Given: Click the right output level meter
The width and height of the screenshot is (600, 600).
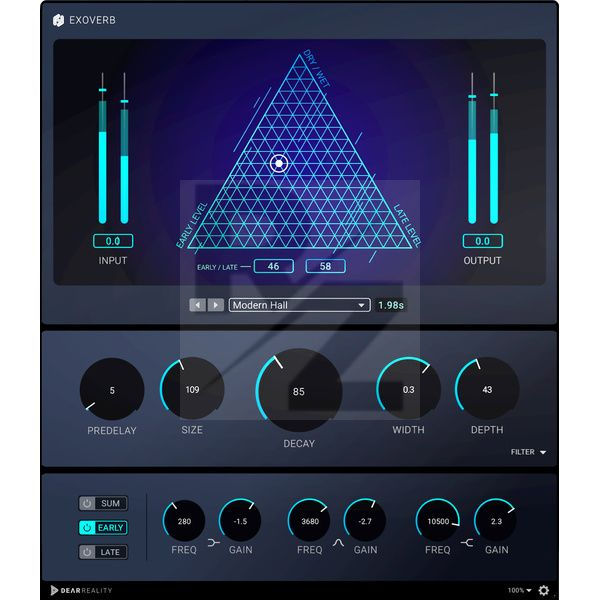Looking at the screenshot, I should coord(494,148).
